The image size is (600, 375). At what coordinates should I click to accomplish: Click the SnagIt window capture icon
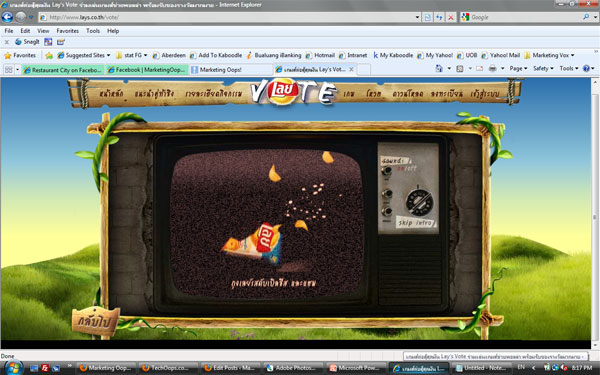48,42
